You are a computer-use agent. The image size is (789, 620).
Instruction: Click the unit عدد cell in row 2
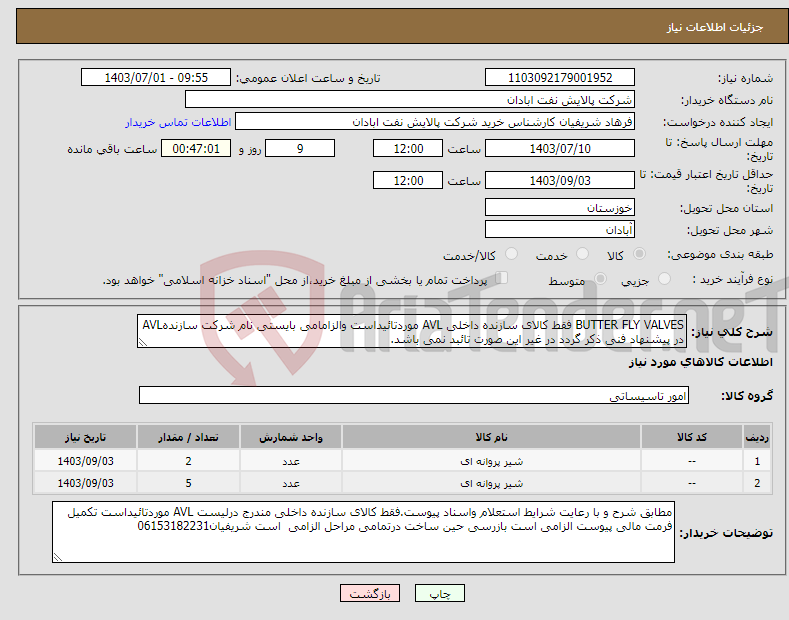click(x=291, y=483)
